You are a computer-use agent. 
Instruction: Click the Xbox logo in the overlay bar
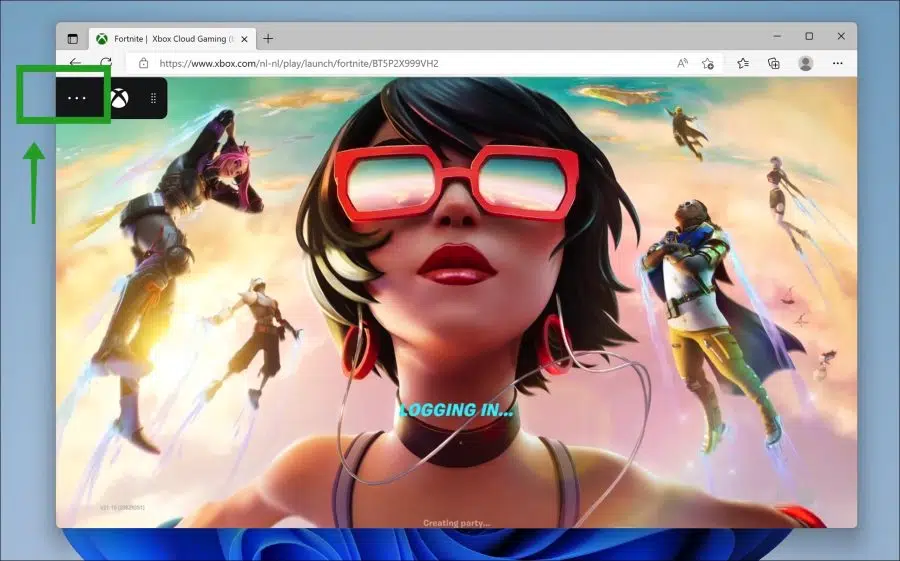(119, 98)
